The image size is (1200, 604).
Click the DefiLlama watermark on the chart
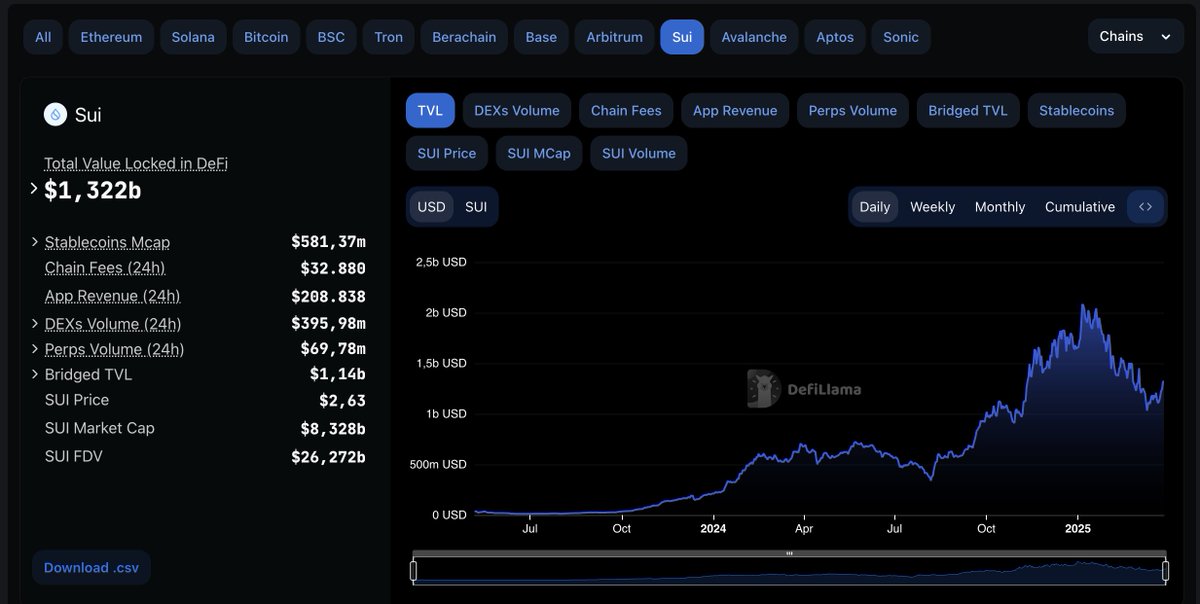804,389
